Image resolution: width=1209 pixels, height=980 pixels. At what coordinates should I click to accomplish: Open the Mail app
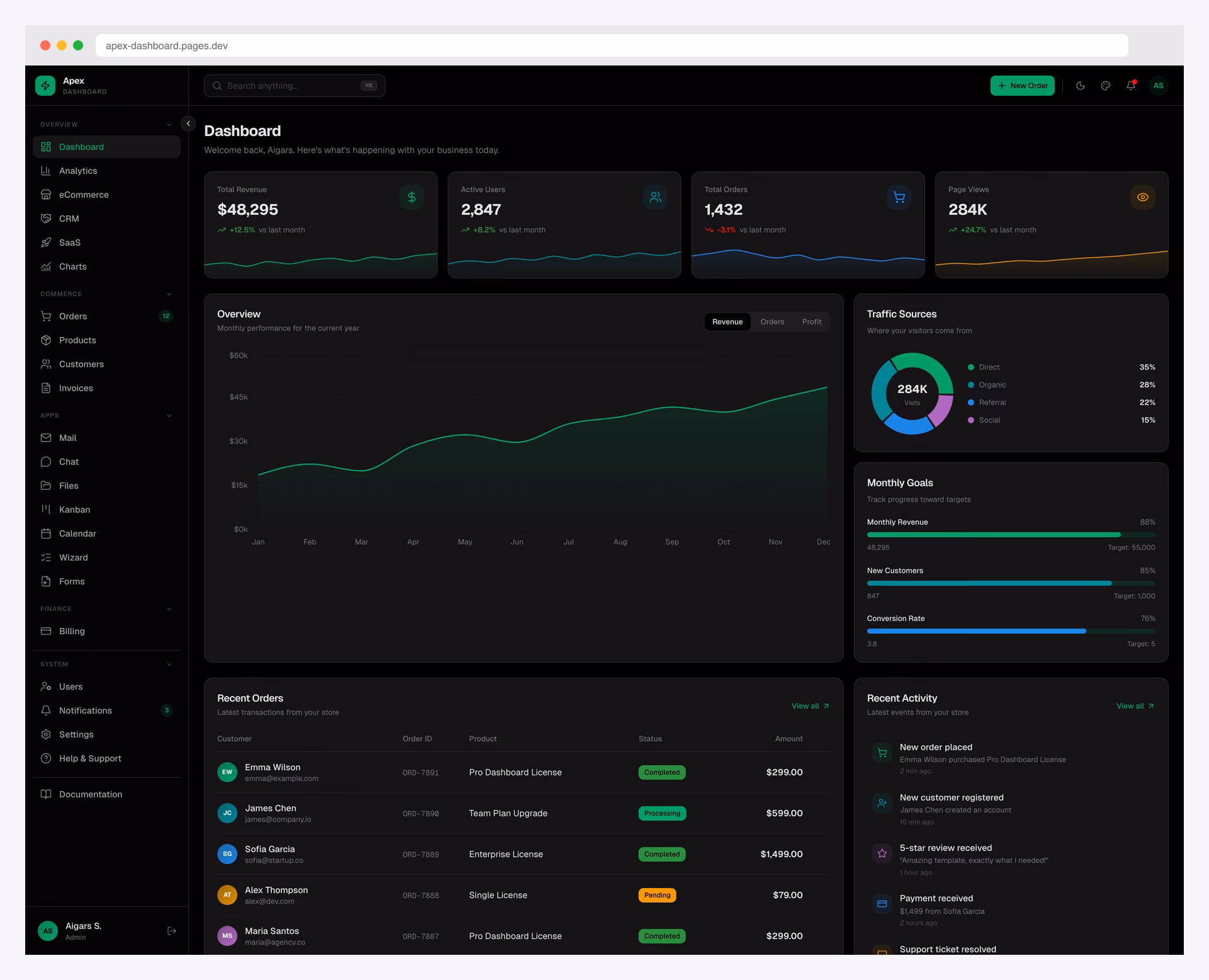coord(106,438)
